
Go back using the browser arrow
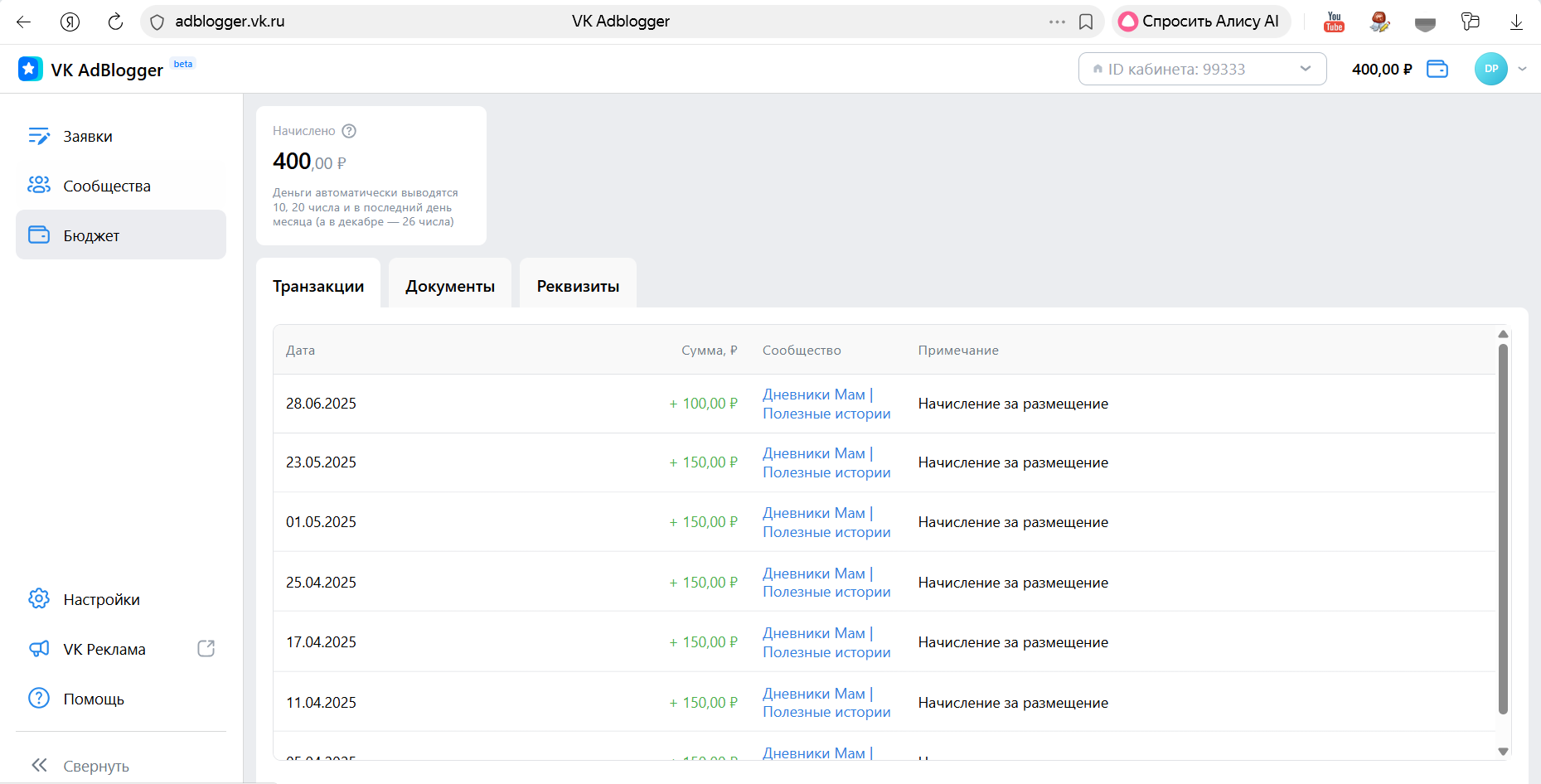click(x=23, y=22)
